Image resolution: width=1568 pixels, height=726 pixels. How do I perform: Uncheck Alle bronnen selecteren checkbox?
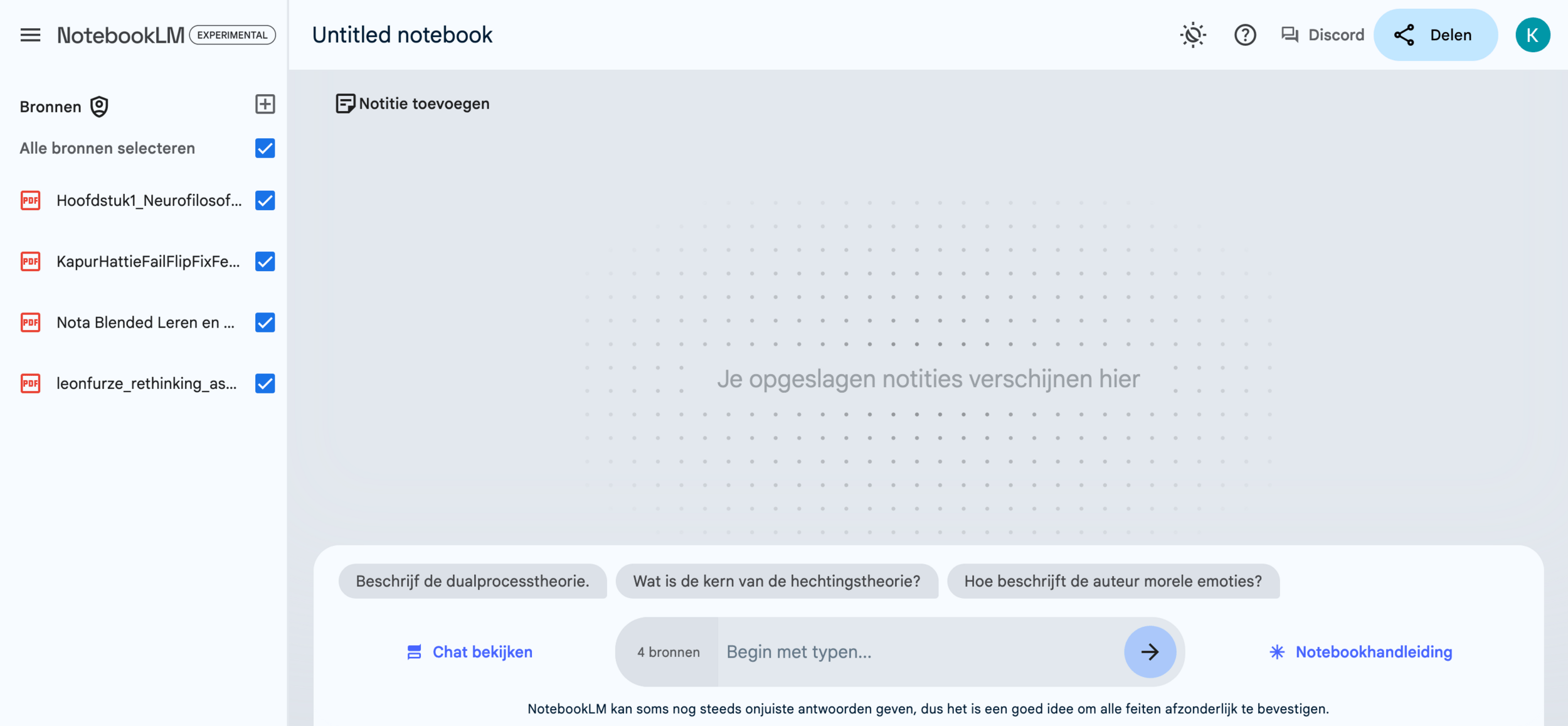coord(265,149)
